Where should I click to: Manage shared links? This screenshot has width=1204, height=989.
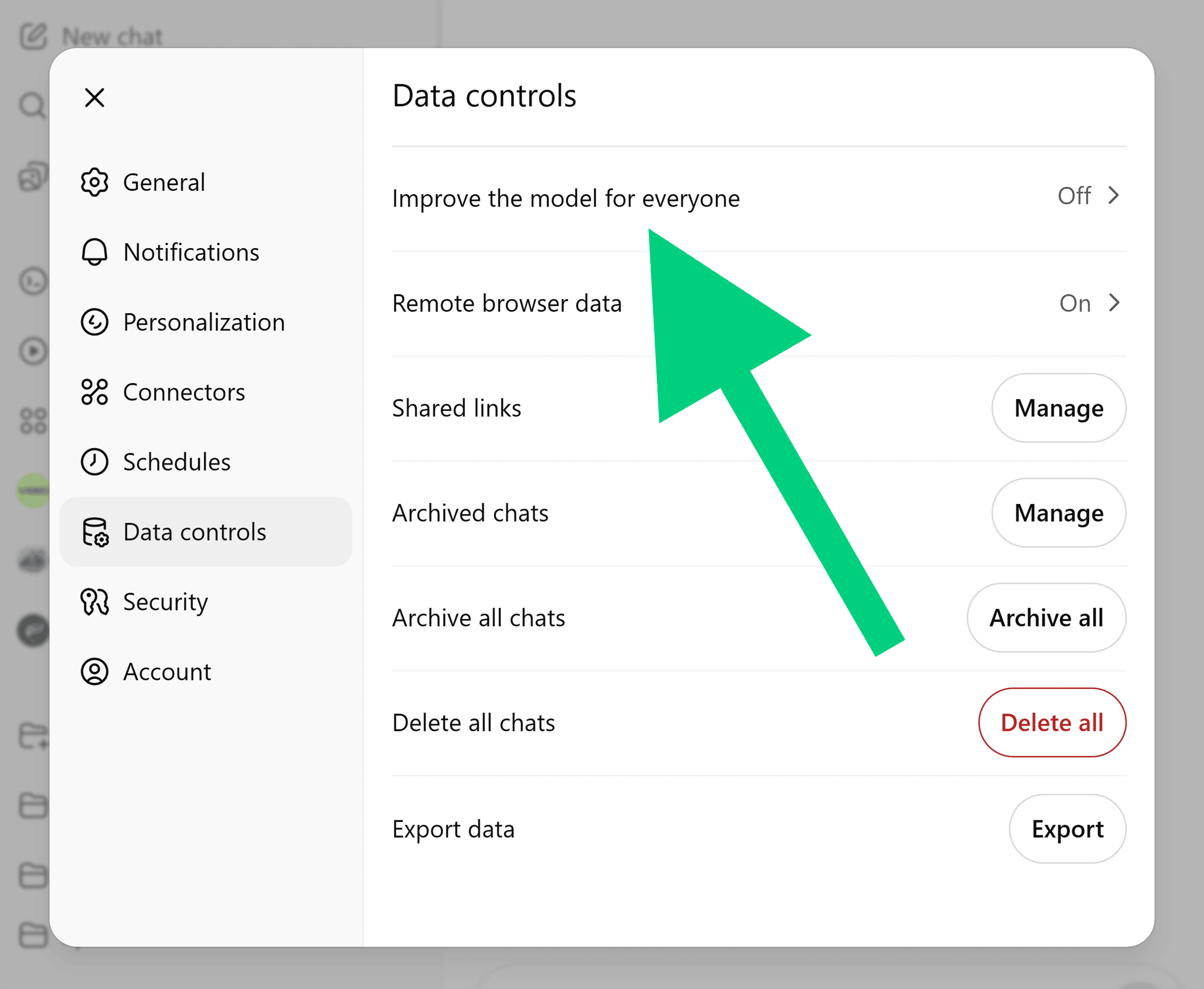1059,408
